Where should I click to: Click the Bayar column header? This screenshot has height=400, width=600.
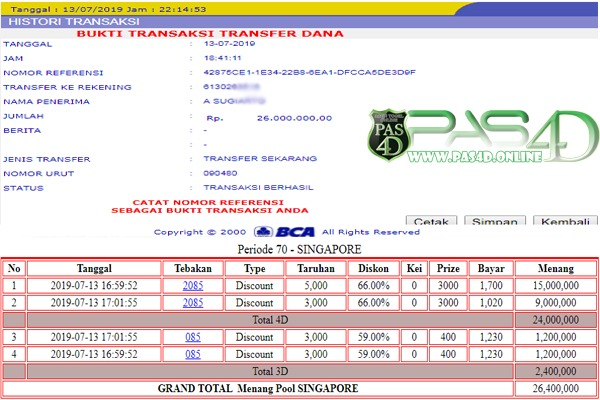[x=491, y=268]
